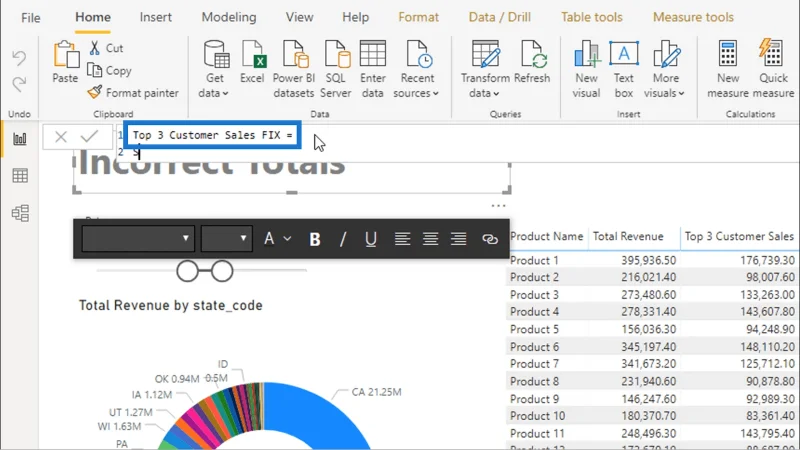
Task: Open the Data / Drill tab
Action: [x=499, y=17]
